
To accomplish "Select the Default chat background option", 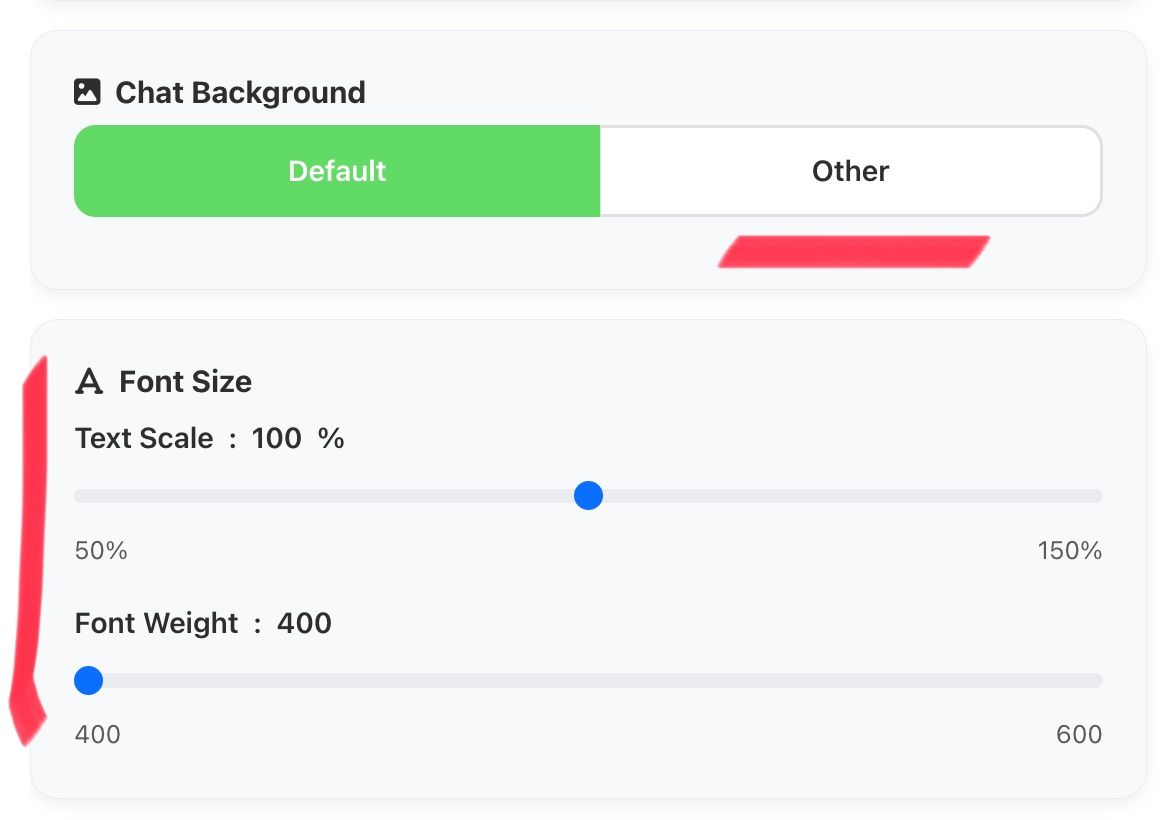I will click(337, 171).
